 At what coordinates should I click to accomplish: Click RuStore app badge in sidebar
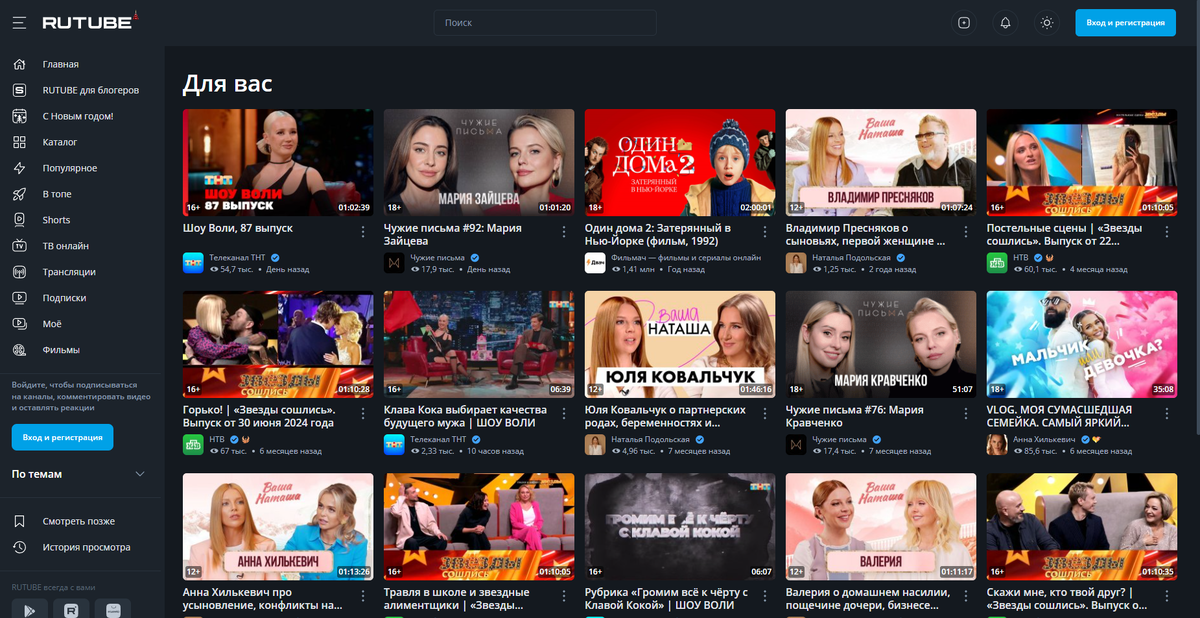pyautogui.click(x=72, y=609)
